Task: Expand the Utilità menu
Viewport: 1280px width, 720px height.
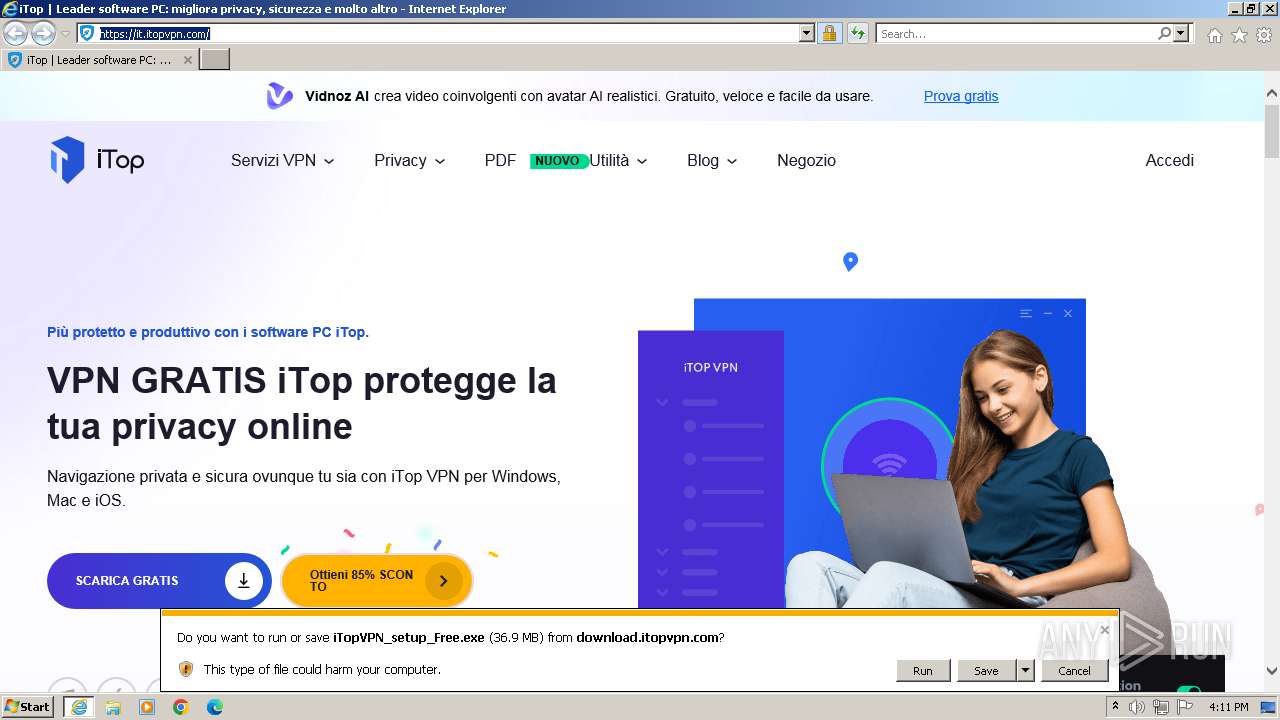Action: pos(619,160)
